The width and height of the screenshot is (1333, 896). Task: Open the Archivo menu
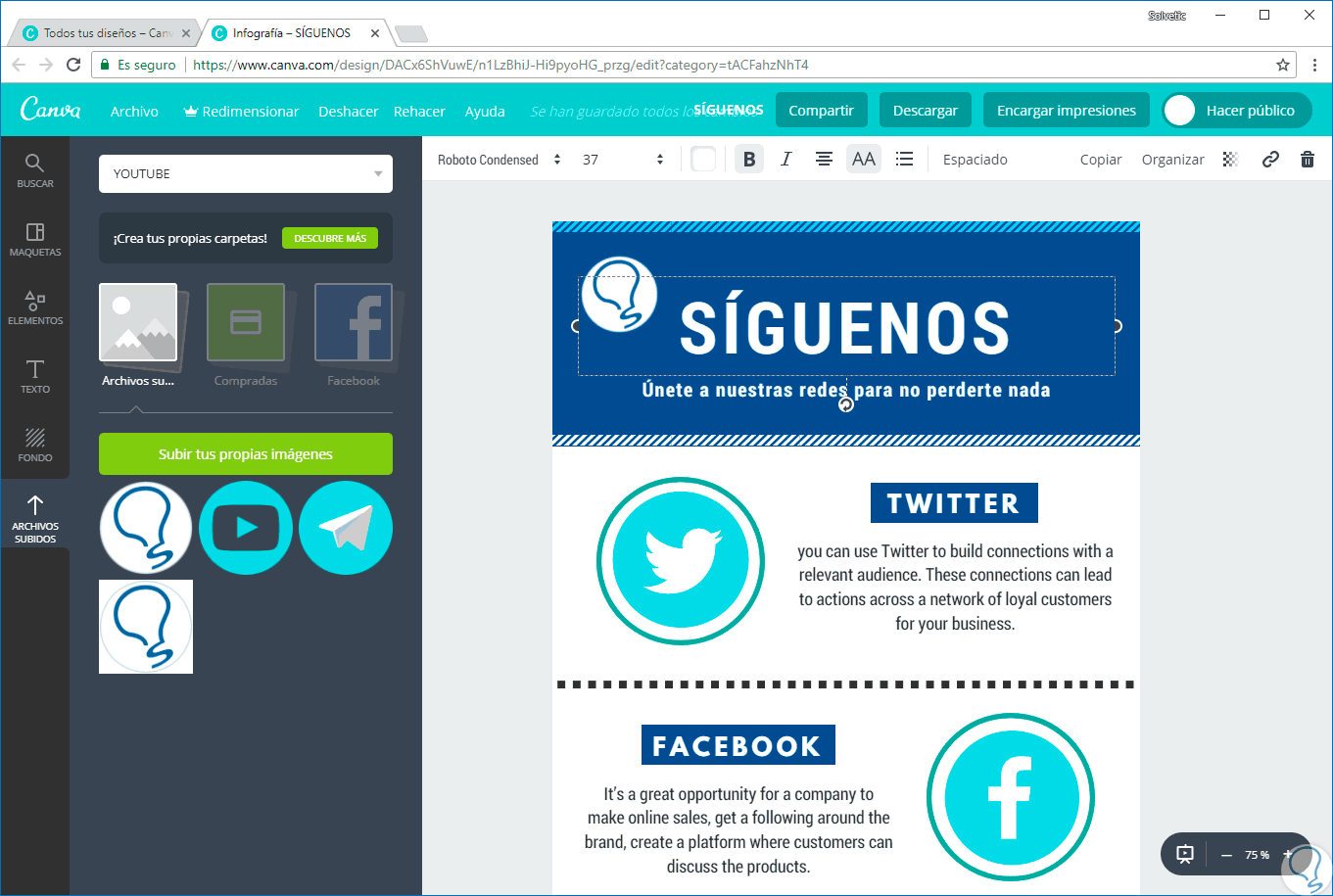coord(134,112)
